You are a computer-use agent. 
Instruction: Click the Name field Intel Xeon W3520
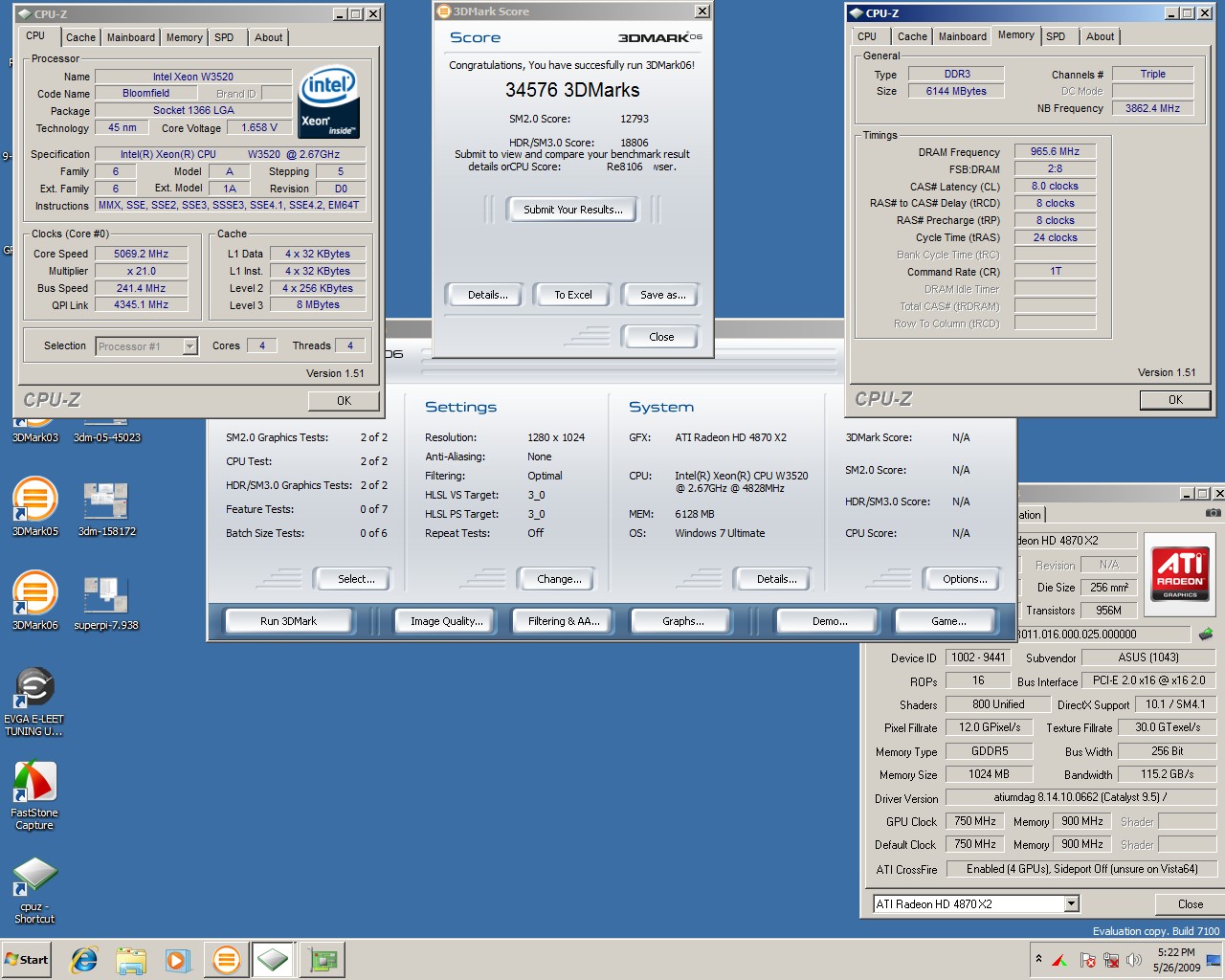pyautogui.click(x=193, y=77)
